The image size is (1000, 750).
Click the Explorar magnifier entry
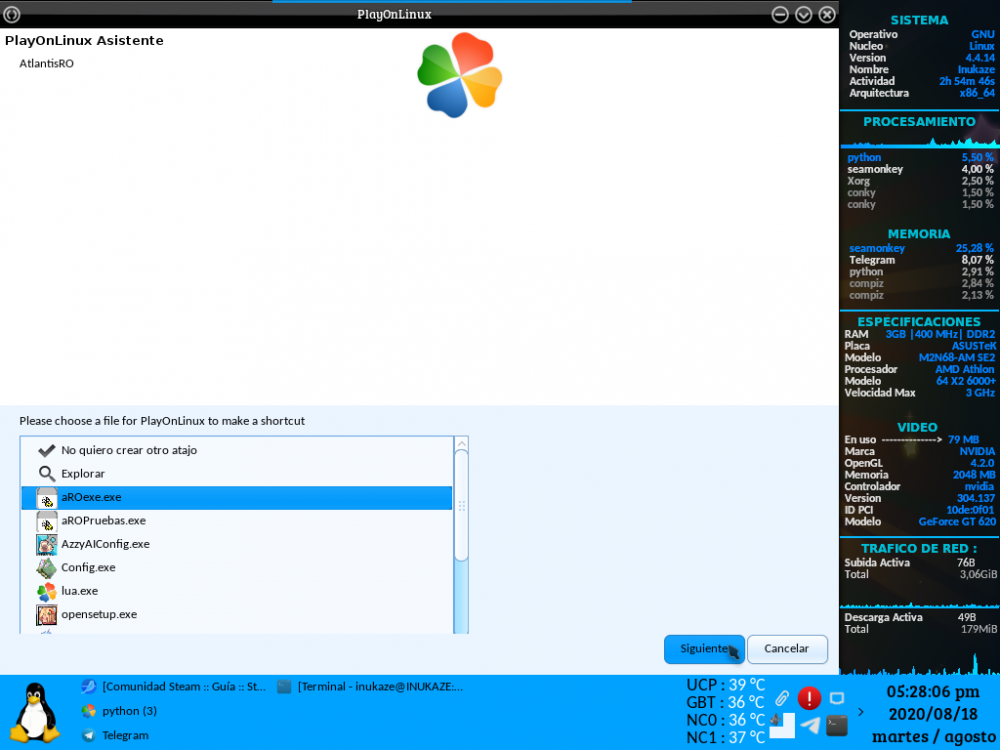[x=82, y=474]
